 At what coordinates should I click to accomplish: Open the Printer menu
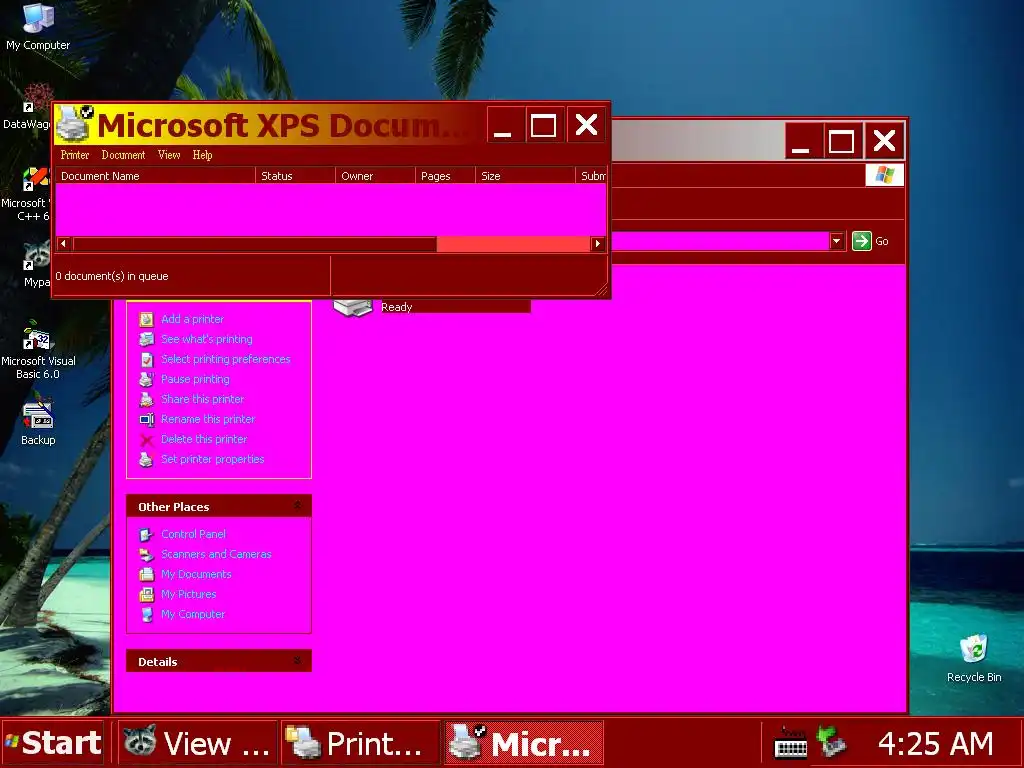74,155
